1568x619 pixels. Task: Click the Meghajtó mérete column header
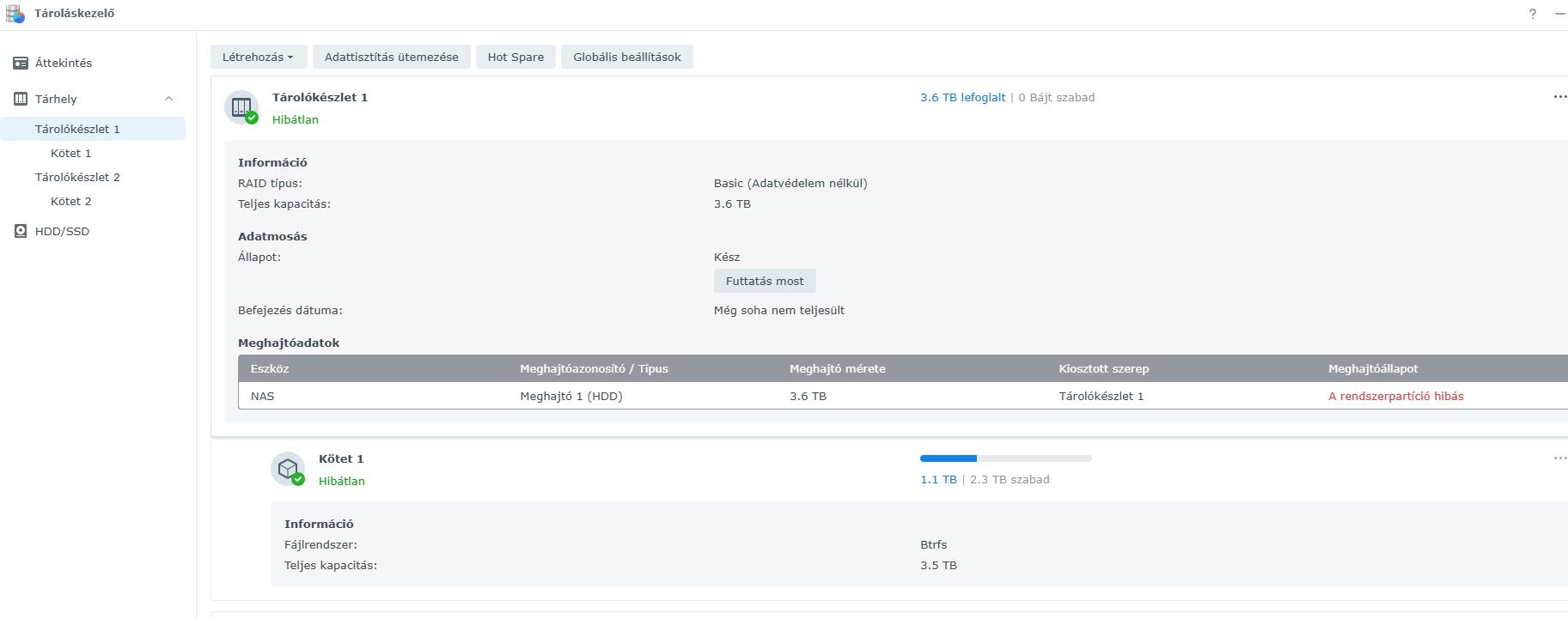point(838,369)
